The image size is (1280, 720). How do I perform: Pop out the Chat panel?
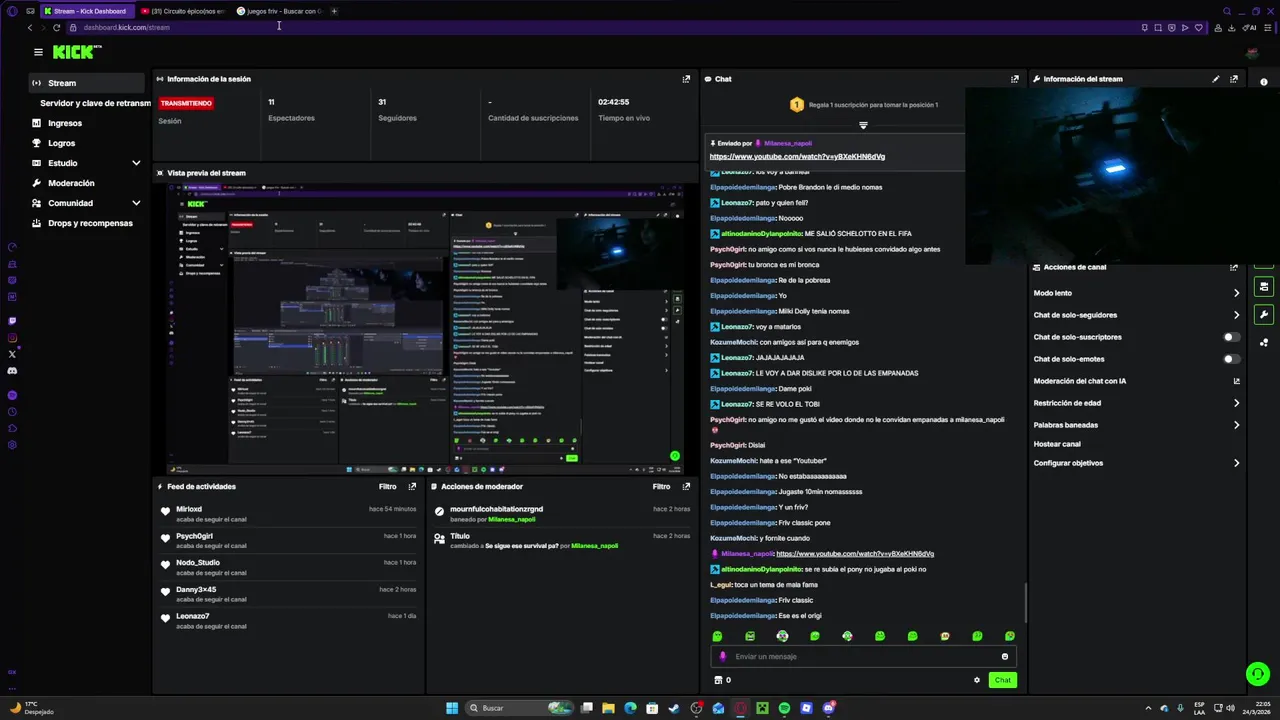(1015, 79)
